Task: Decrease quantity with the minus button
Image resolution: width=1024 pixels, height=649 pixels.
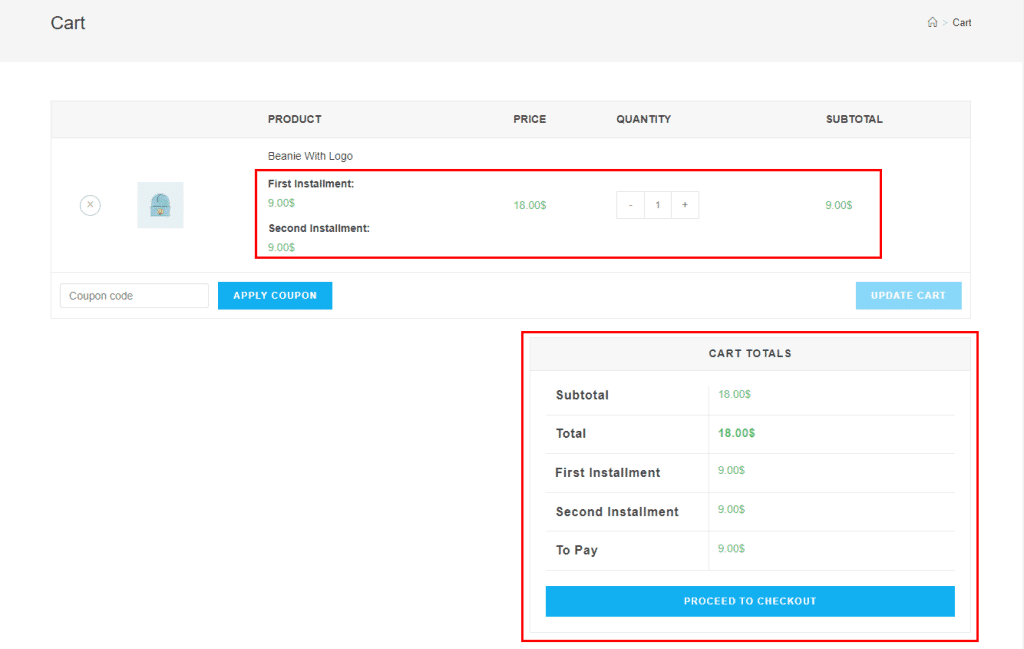Action: (x=630, y=204)
